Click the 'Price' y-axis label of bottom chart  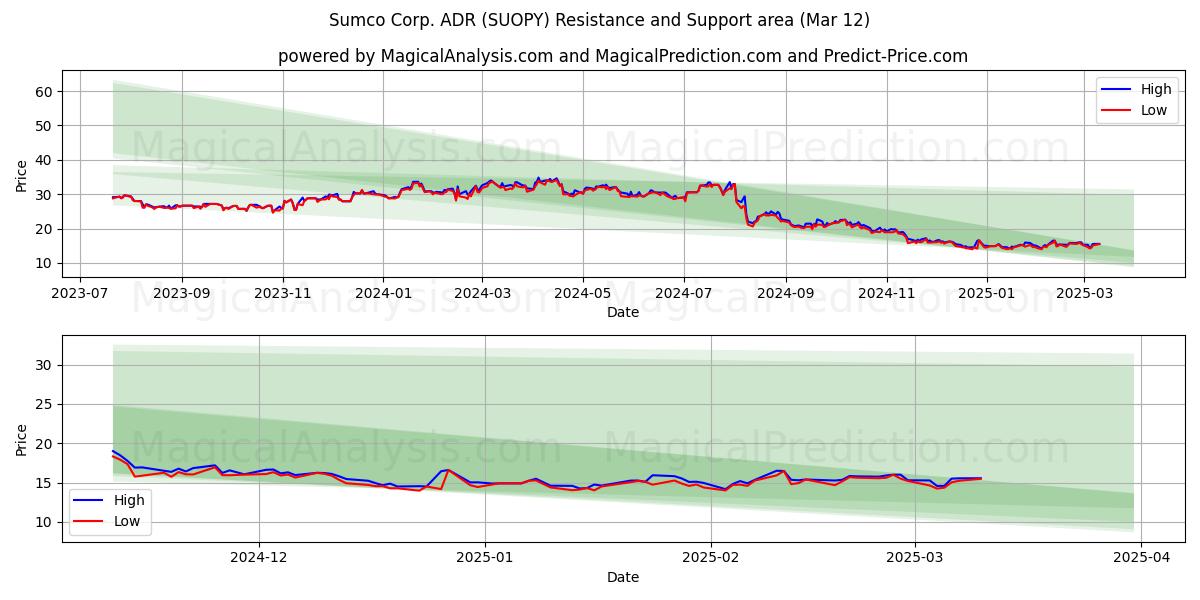[x=22, y=439]
